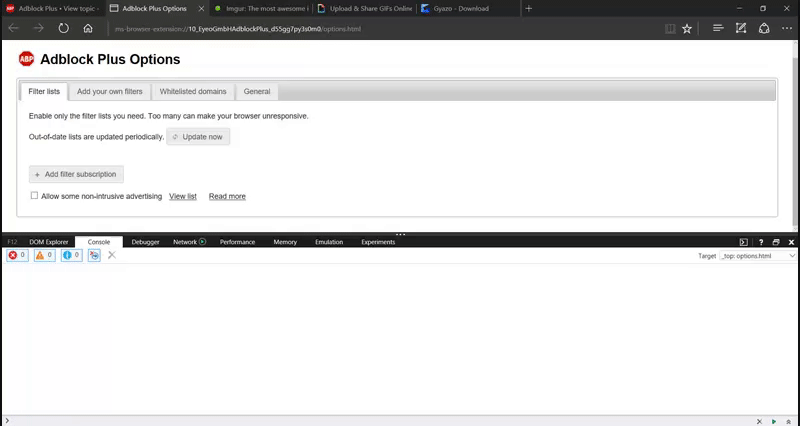800x426 pixels.
Task: Toggle the console info messages filter showing 0
Action: click(x=71, y=255)
